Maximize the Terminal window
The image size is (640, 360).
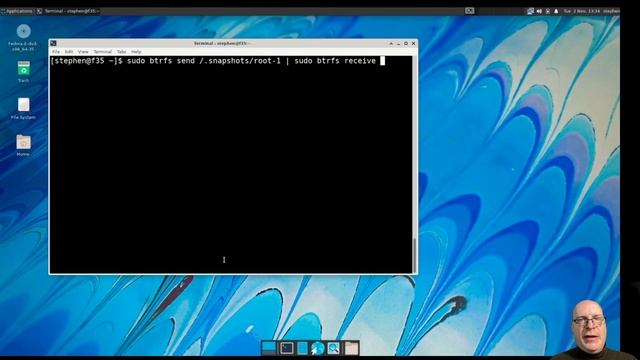point(406,43)
